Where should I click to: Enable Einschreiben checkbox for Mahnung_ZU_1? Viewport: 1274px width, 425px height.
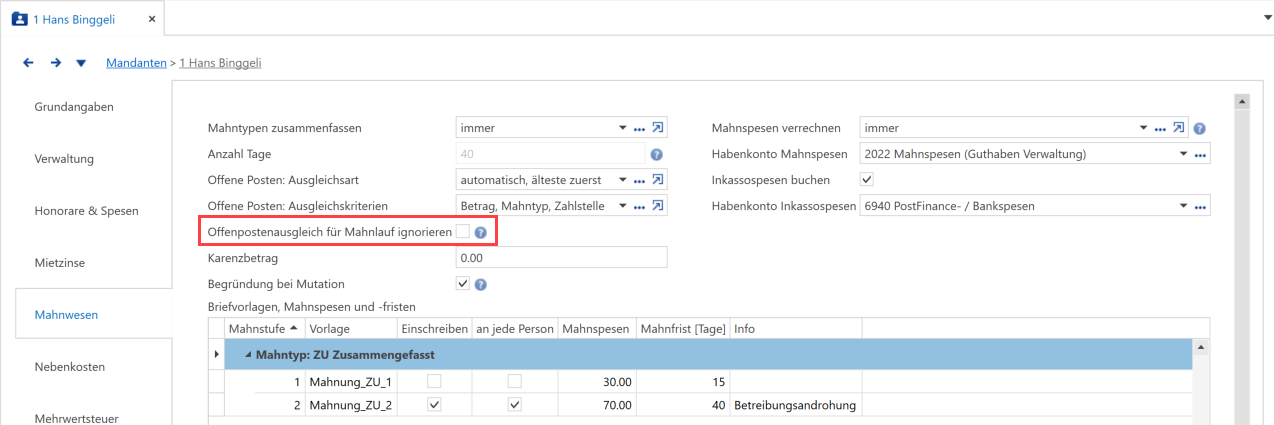click(434, 382)
